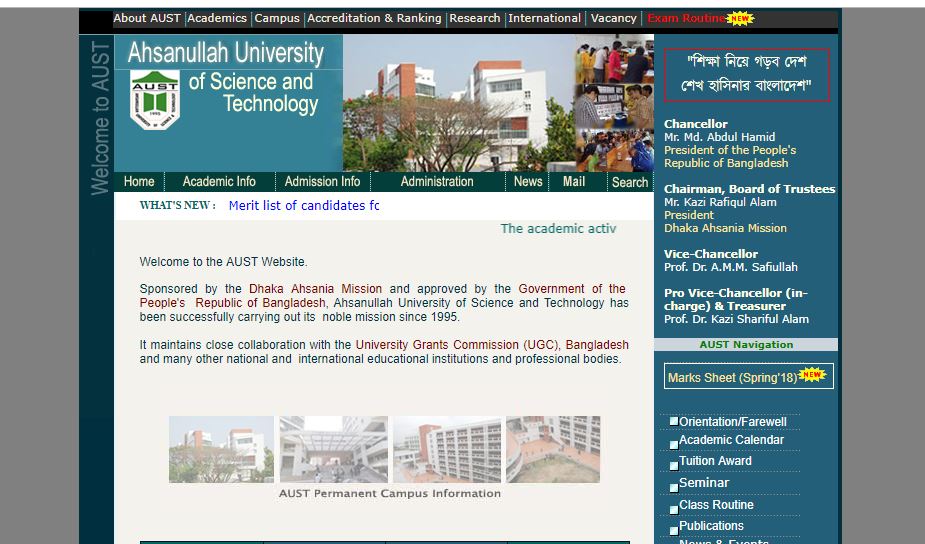This screenshot has height=544, width=925.
Task: Click the bullet icon before Academic Calendar
Action: click(674, 444)
